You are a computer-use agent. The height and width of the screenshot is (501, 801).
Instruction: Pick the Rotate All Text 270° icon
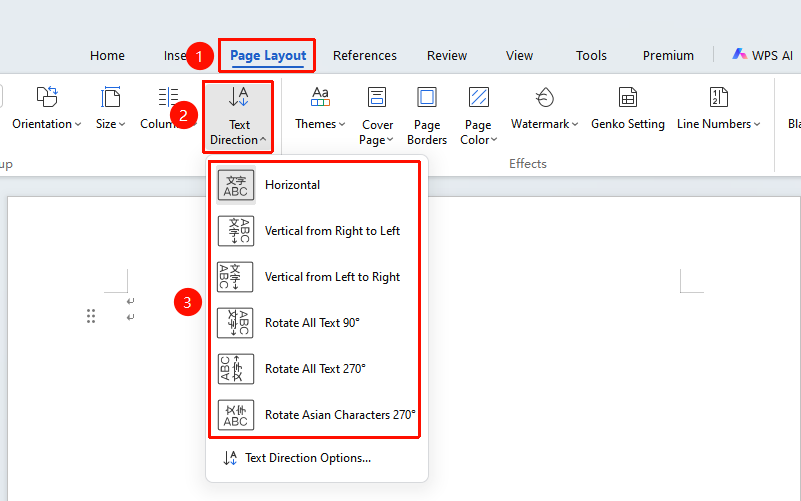[x=235, y=369]
